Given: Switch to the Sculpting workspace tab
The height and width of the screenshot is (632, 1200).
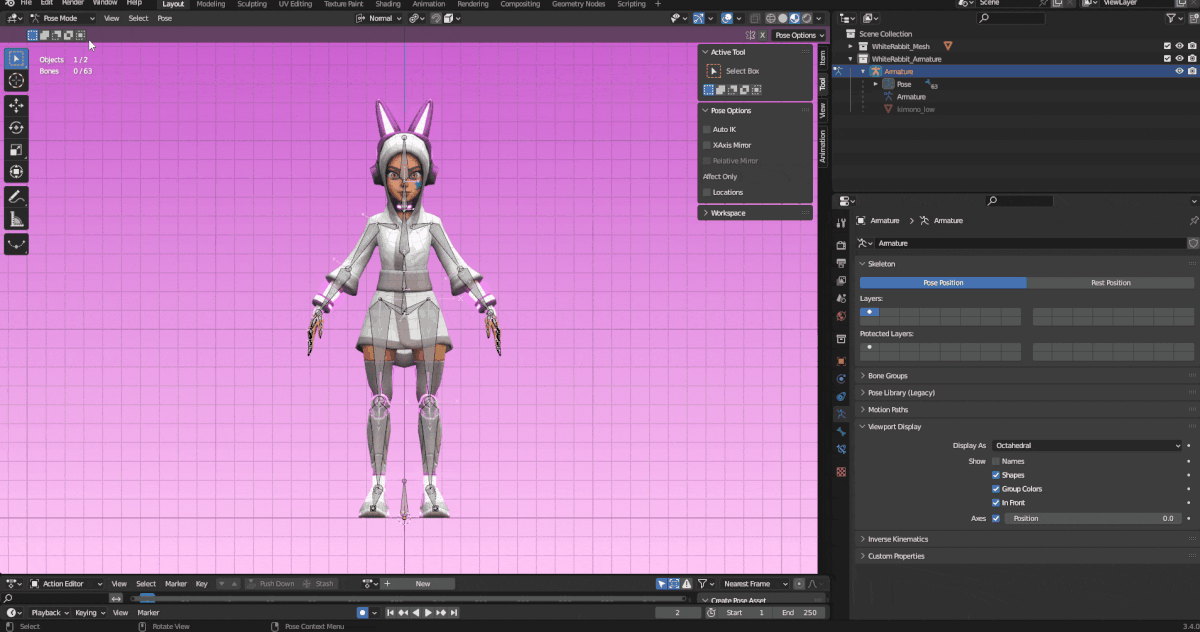Looking at the screenshot, I should [251, 4].
